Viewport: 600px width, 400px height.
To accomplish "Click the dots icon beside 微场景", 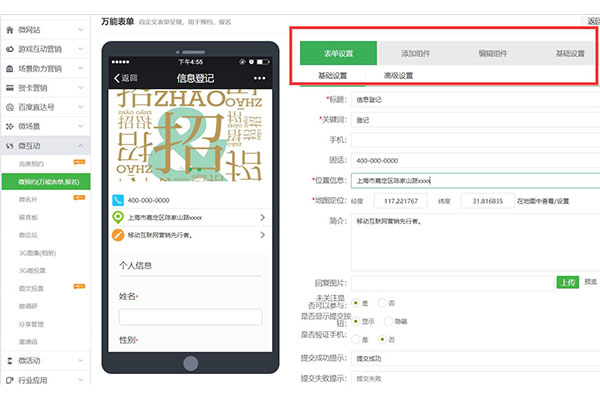I will 10,126.
